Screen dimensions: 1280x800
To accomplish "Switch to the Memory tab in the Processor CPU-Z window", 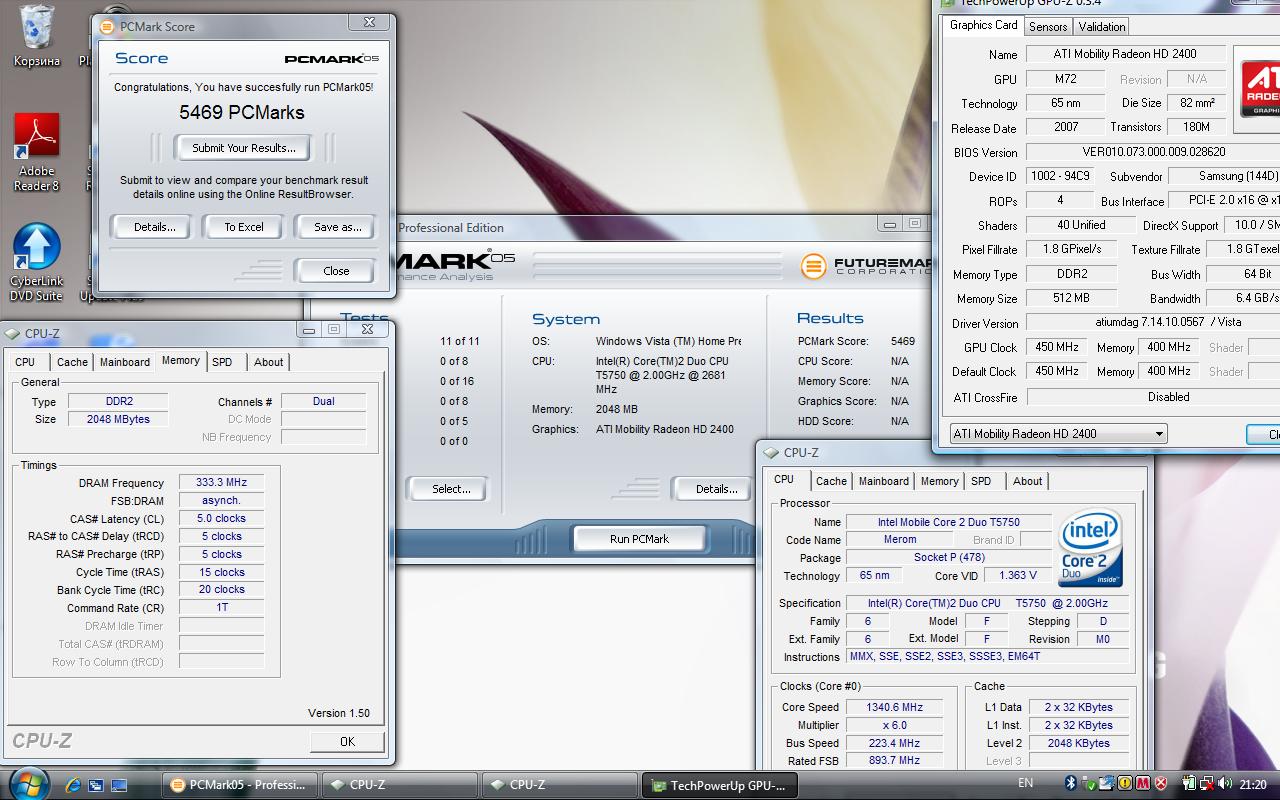I will click(939, 481).
